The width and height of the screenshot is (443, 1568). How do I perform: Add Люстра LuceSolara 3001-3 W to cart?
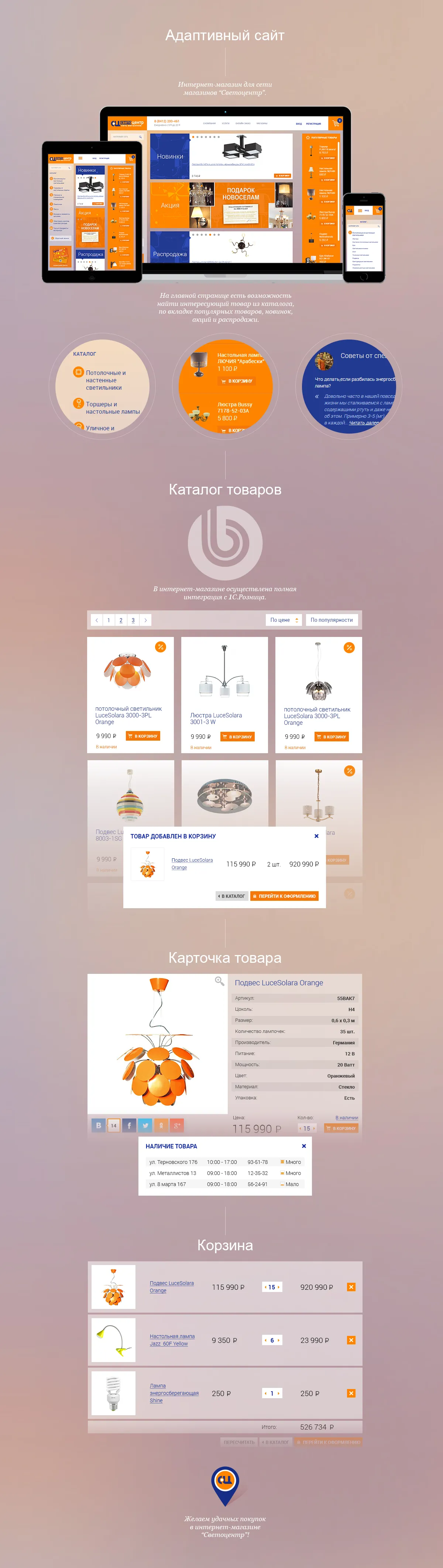tap(237, 737)
